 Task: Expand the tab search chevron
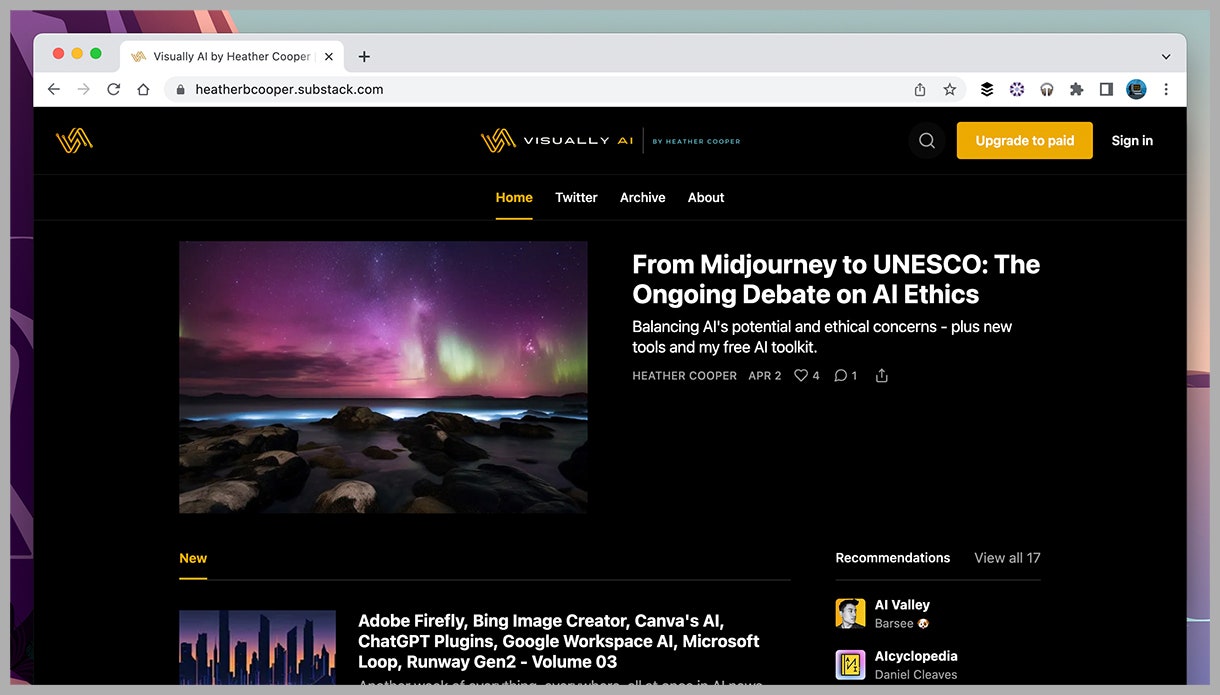pos(1166,57)
